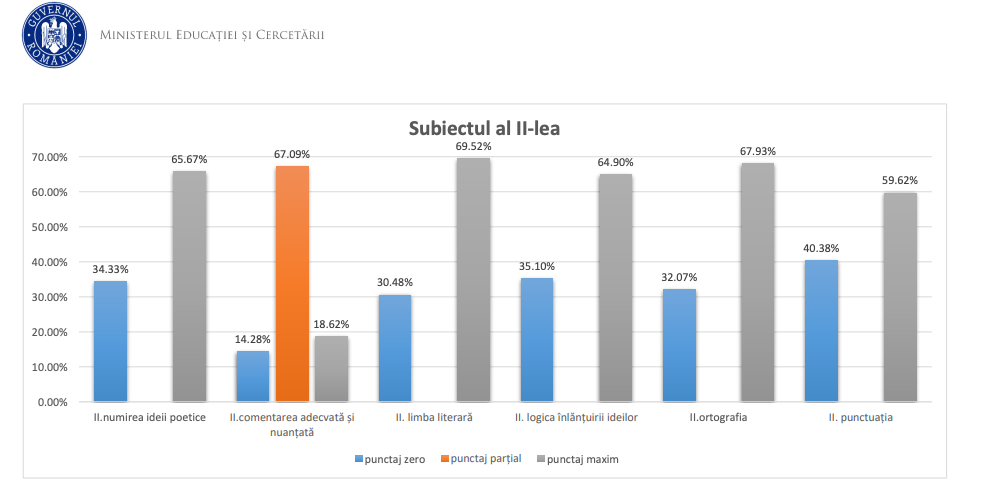
Task: Click the blue bar labeled 34.33%
Action: (x=110, y=341)
